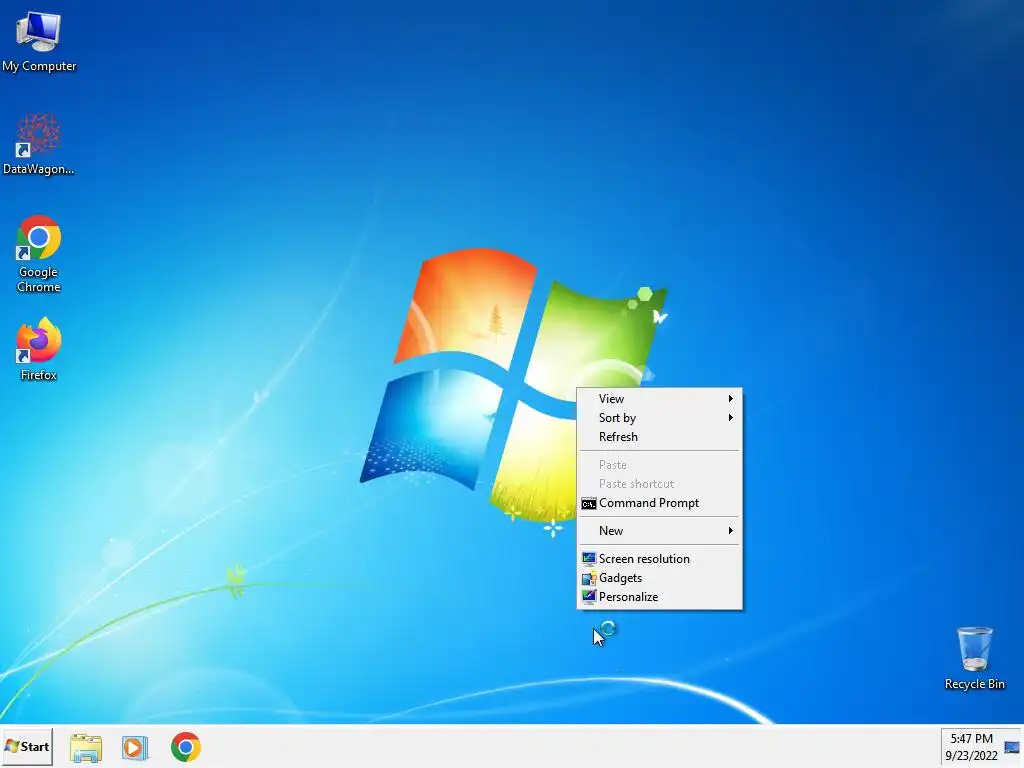Choose Personalize in the context menu
This screenshot has width=1024, height=768.
click(x=660, y=597)
